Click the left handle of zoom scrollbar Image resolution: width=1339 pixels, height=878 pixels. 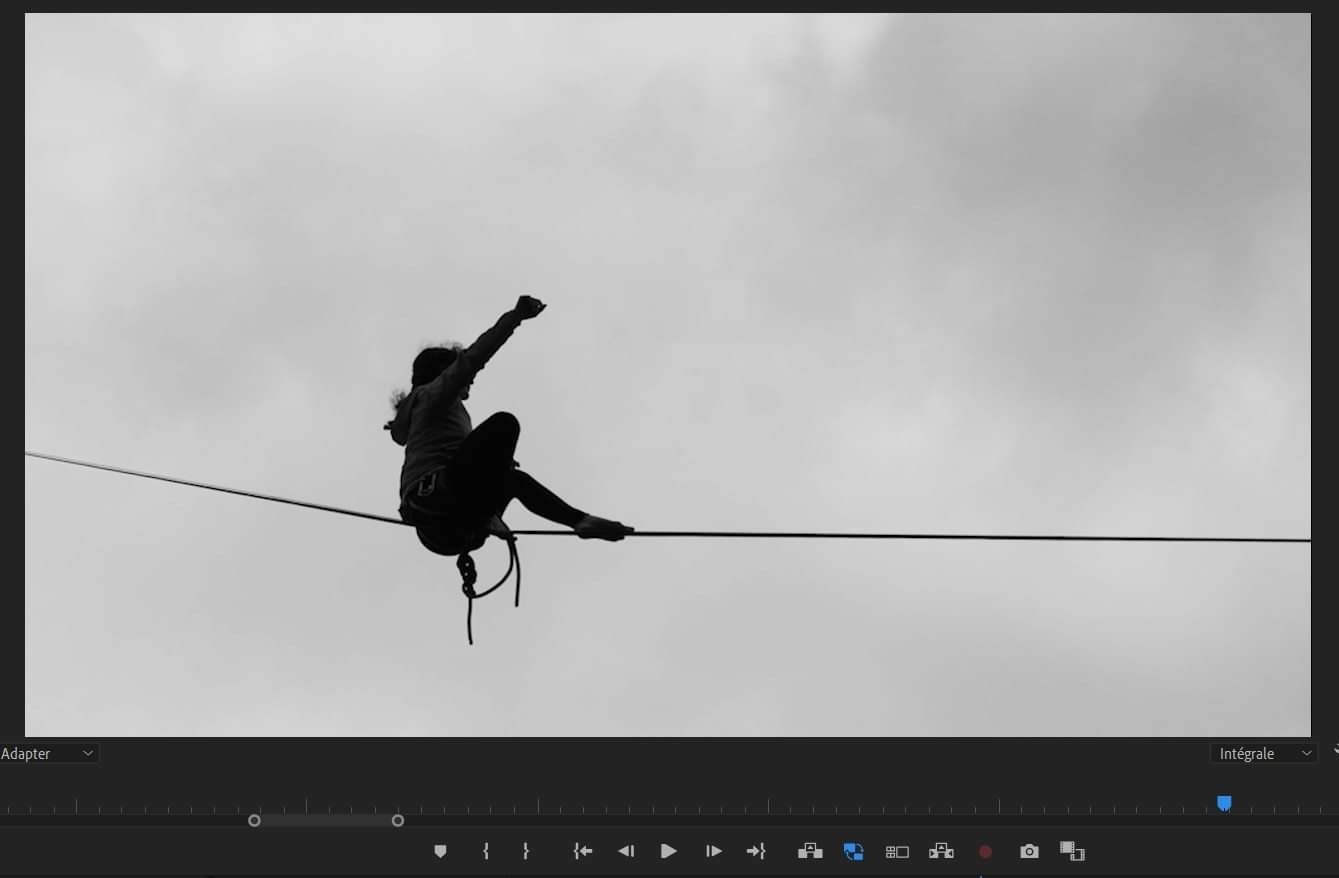coord(254,821)
